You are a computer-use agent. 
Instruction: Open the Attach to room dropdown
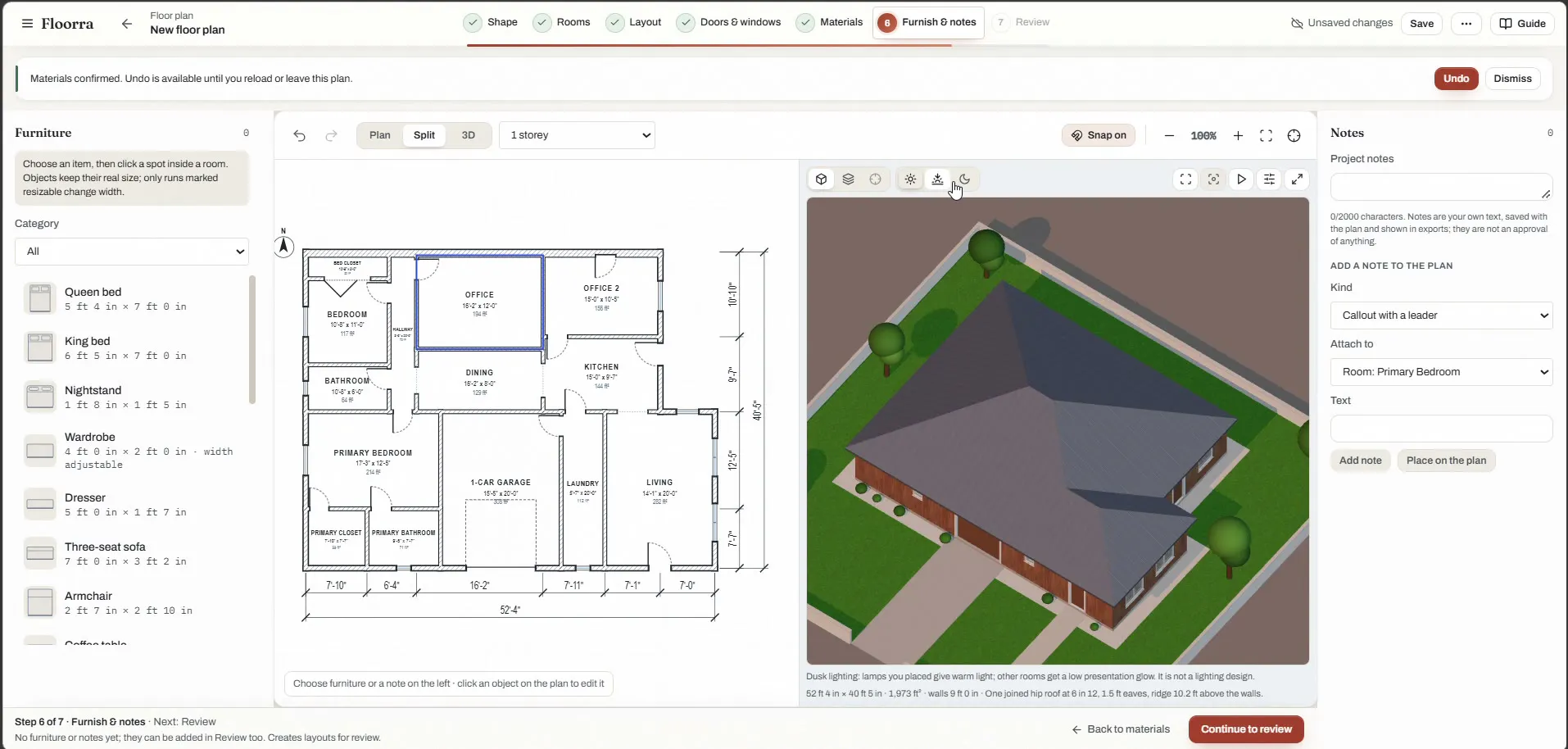click(x=1442, y=372)
